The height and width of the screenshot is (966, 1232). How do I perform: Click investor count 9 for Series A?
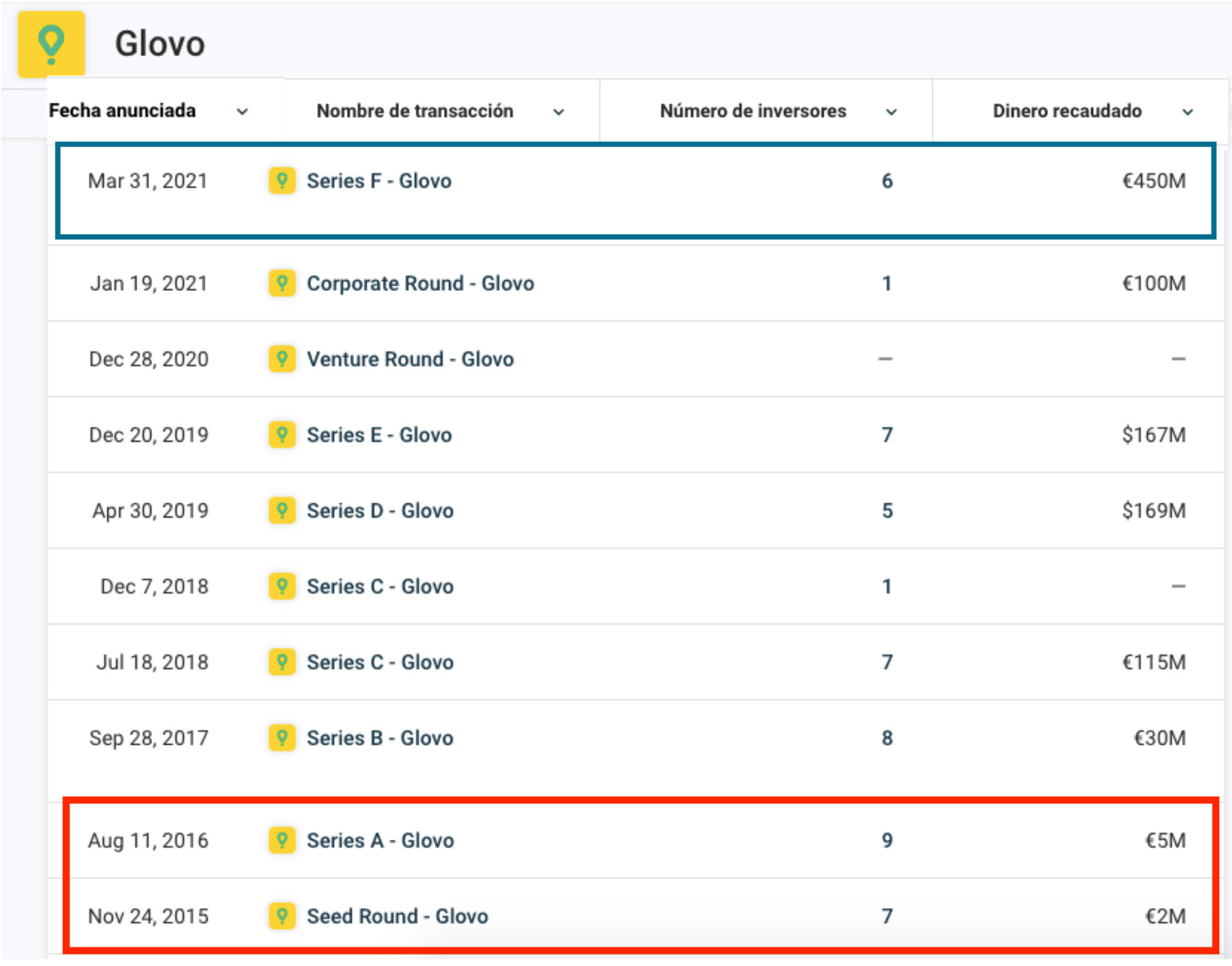(x=887, y=840)
